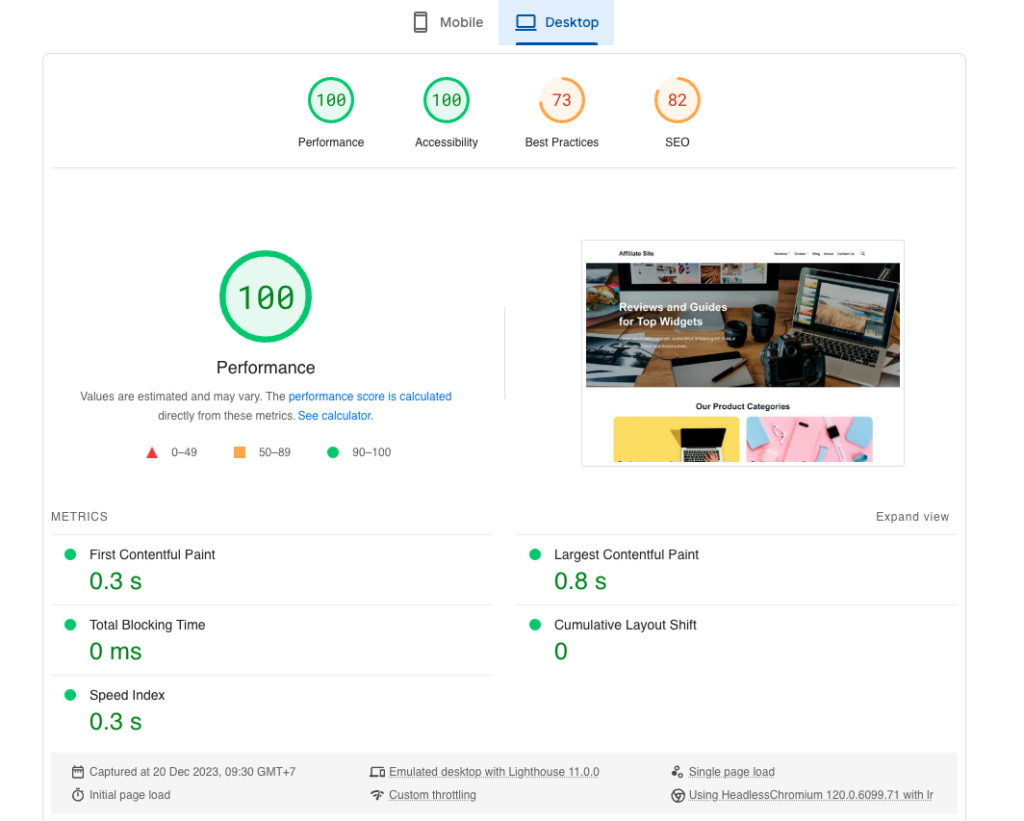Click the Affiliate Site page screenshot thumbnail
Screen dimensions: 1024x821
(742, 352)
